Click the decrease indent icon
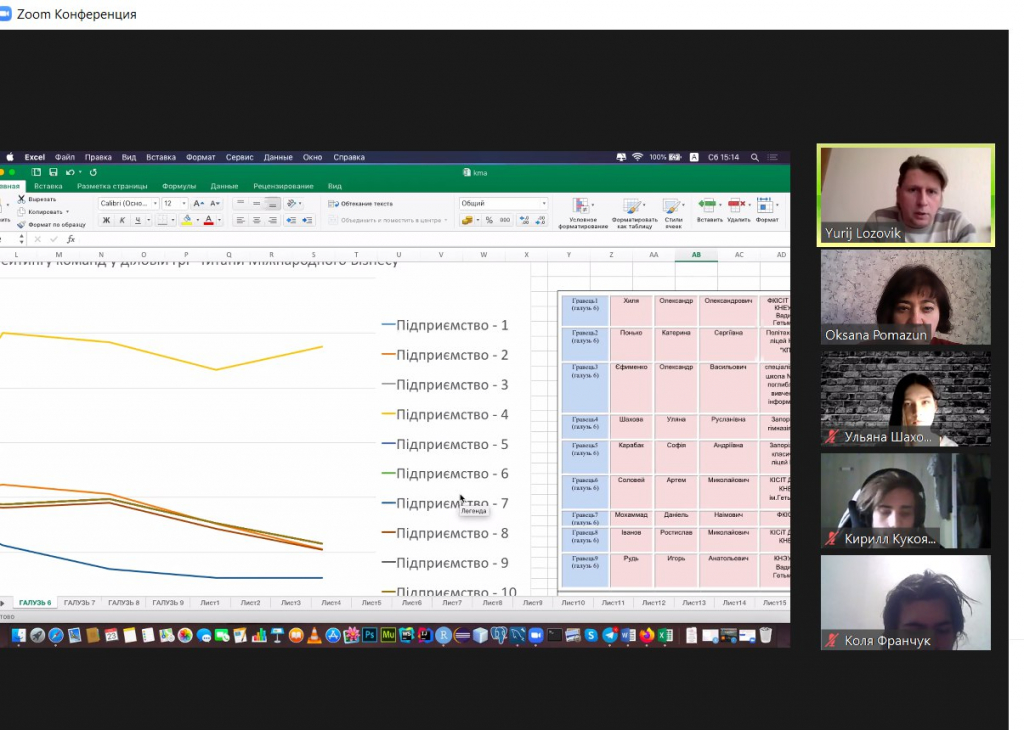The height and width of the screenshot is (730, 1024). 291,221
